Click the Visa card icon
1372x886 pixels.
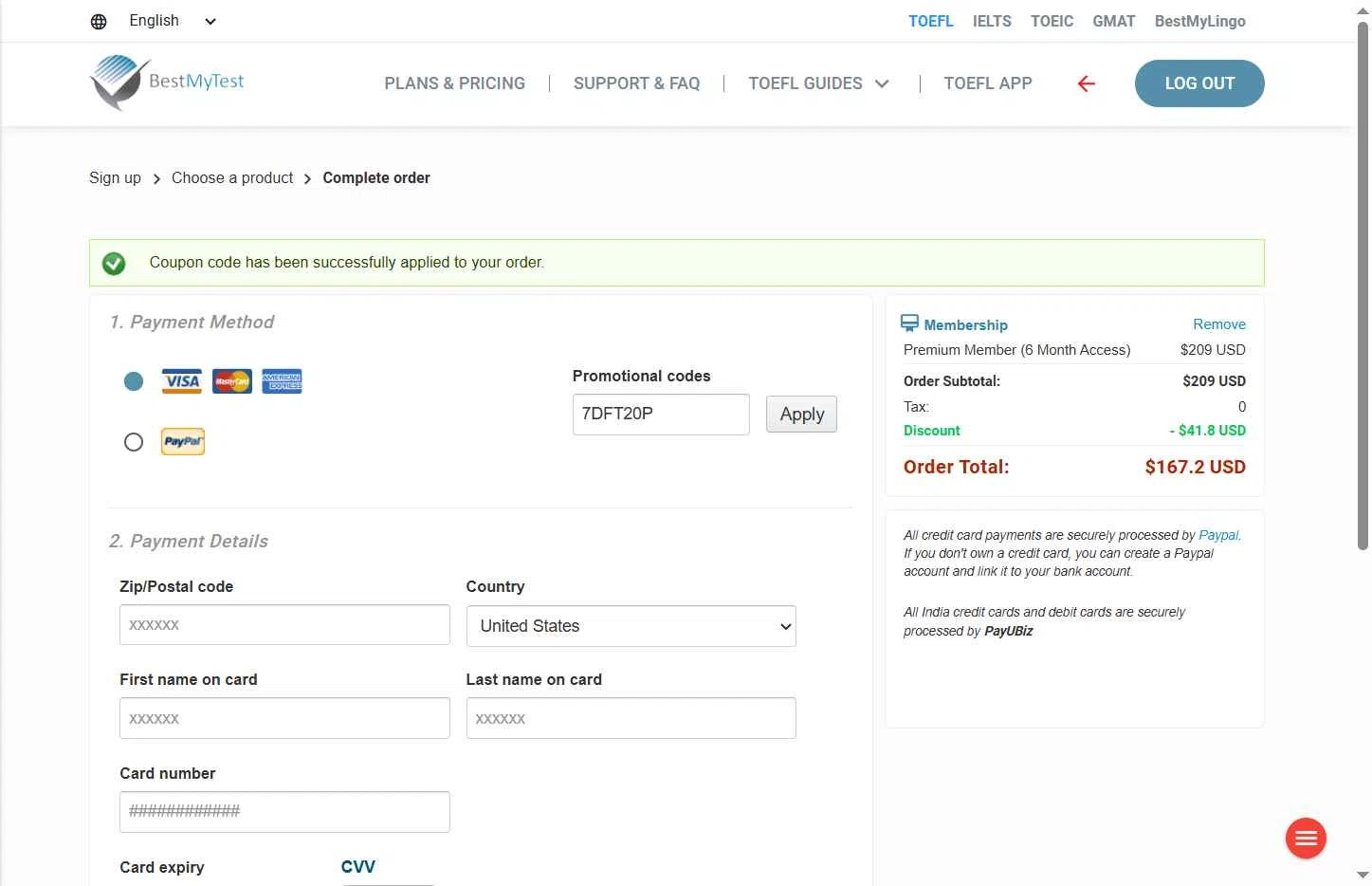pyautogui.click(x=181, y=381)
